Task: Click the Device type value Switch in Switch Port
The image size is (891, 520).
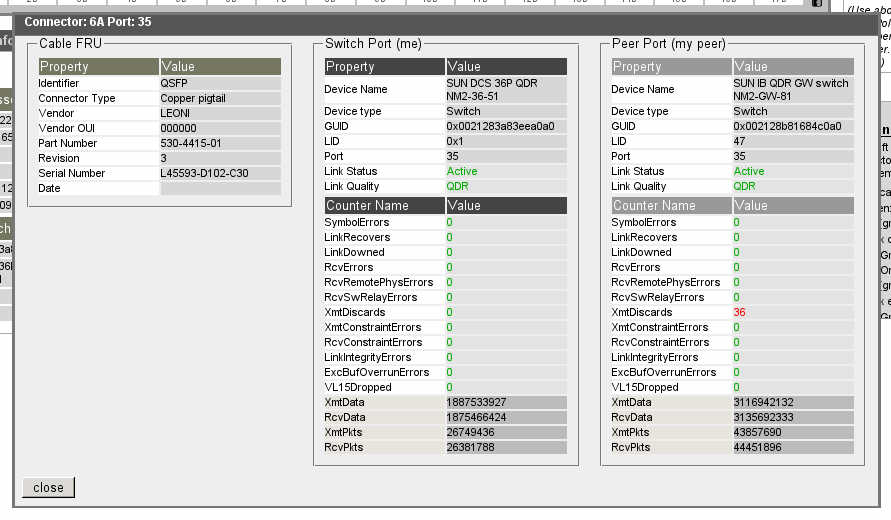Action: tap(463, 111)
